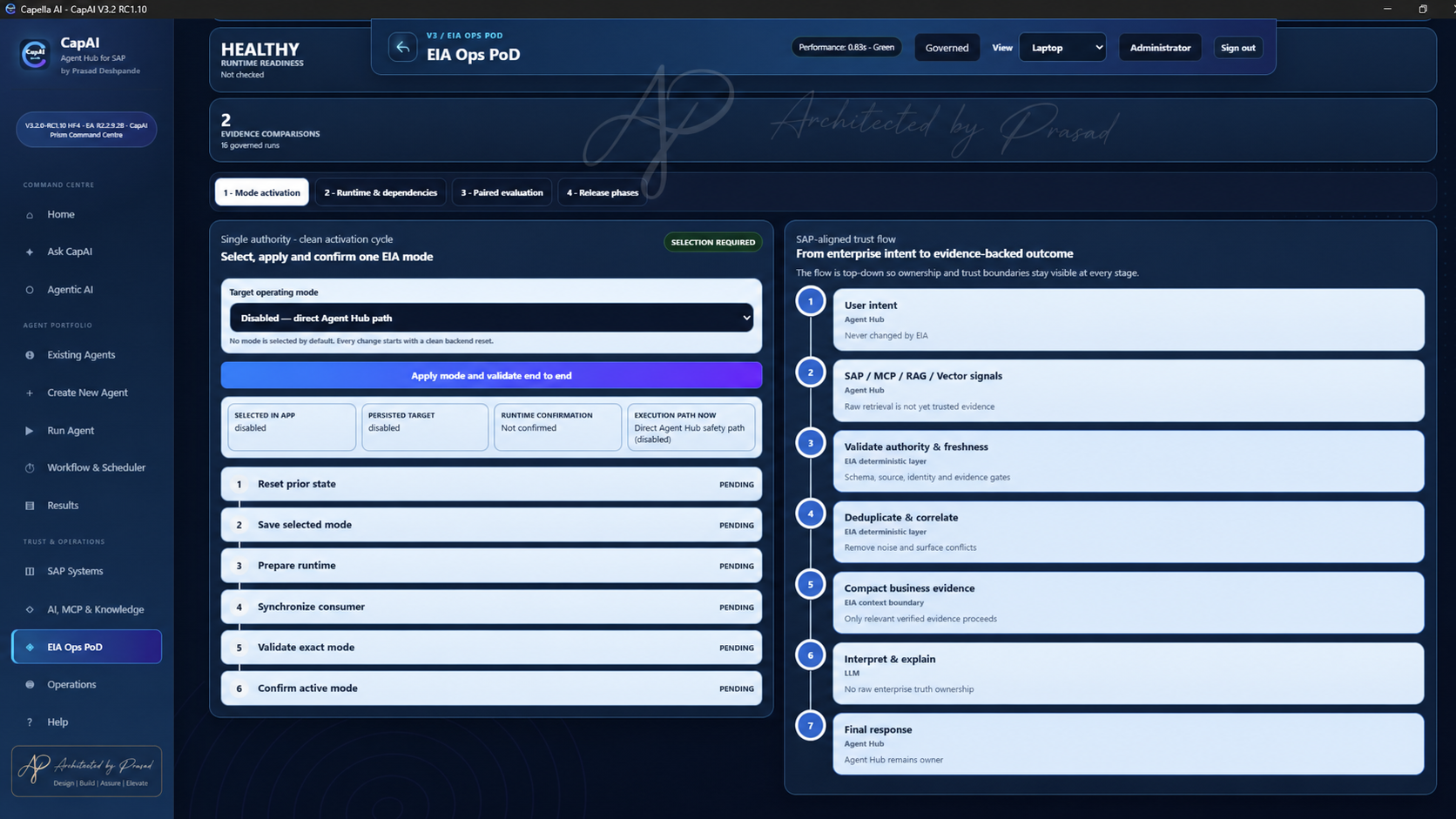This screenshot has width=1456, height=819.
Task: Click the Existing Agents icon
Action: (30, 355)
